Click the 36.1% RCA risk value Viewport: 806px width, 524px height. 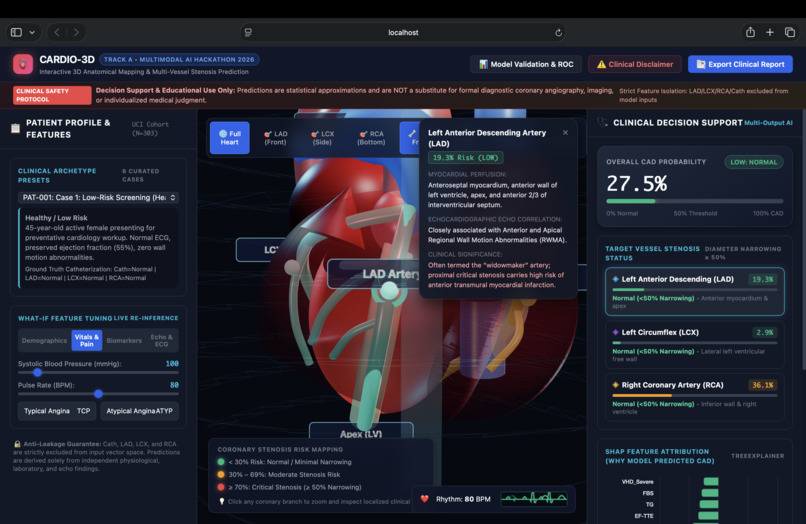[763, 385]
